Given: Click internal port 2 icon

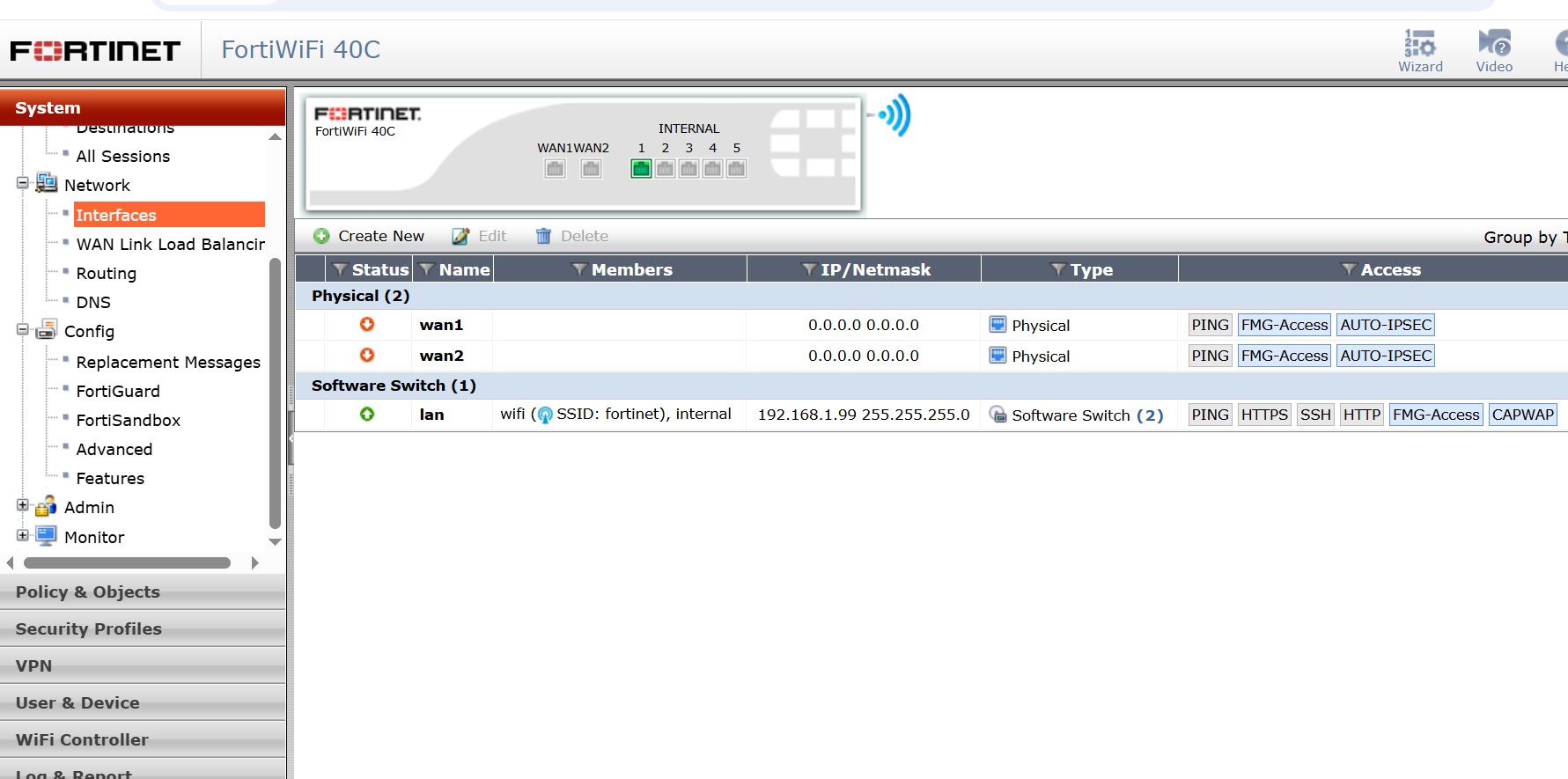Looking at the screenshot, I should [665, 168].
